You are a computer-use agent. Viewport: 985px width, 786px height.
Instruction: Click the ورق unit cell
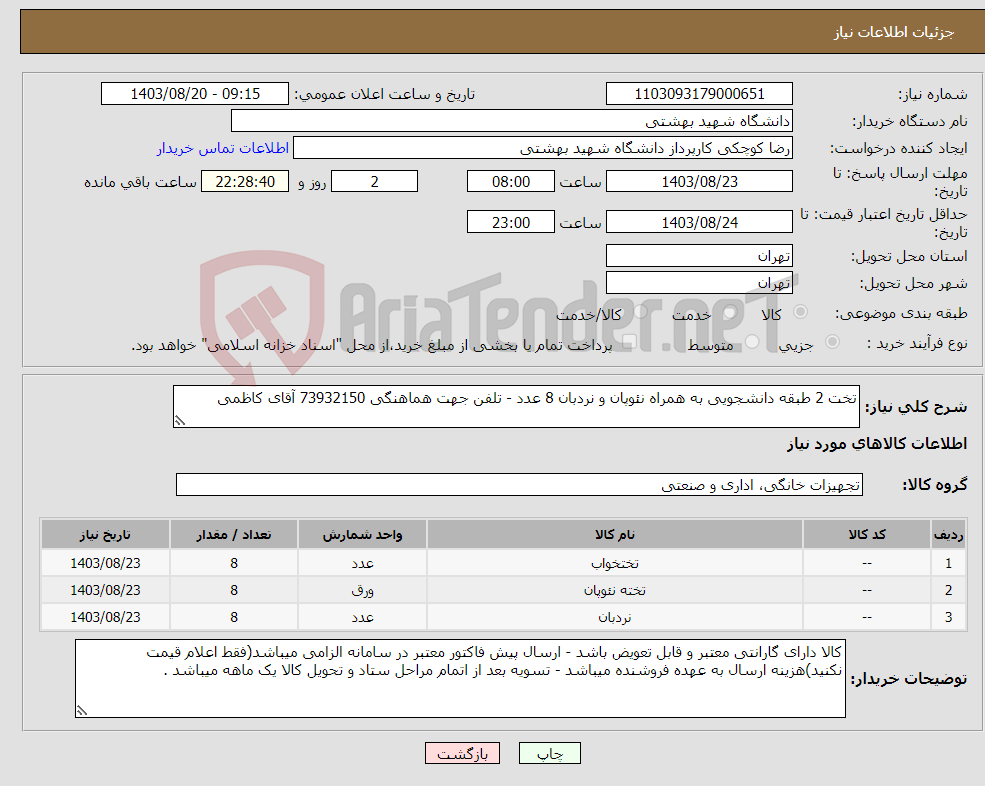(362, 590)
